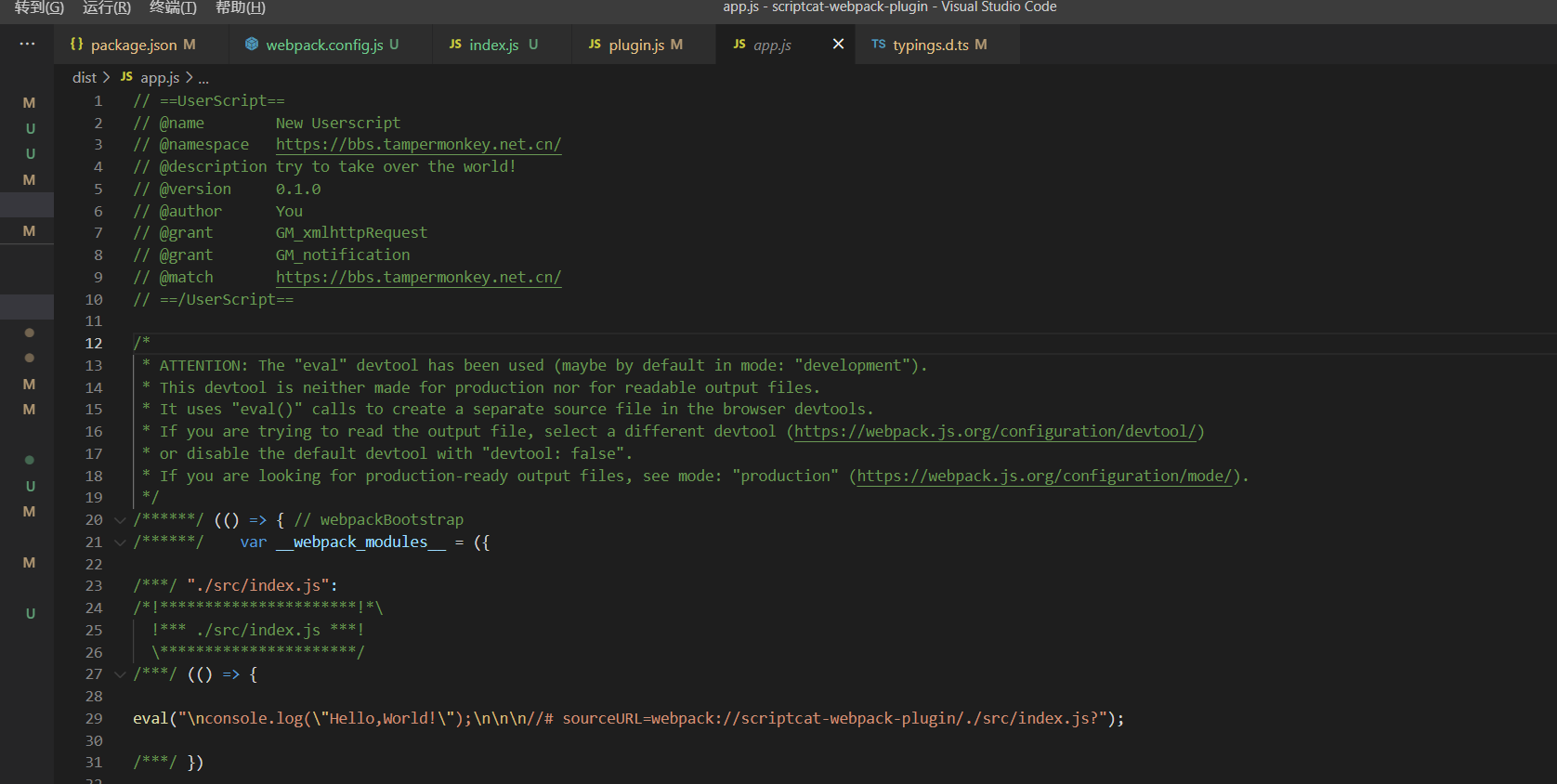Click the TS icon on typings.d.ts tab
The height and width of the screenshot is (784, 1557).
(878, 44)
